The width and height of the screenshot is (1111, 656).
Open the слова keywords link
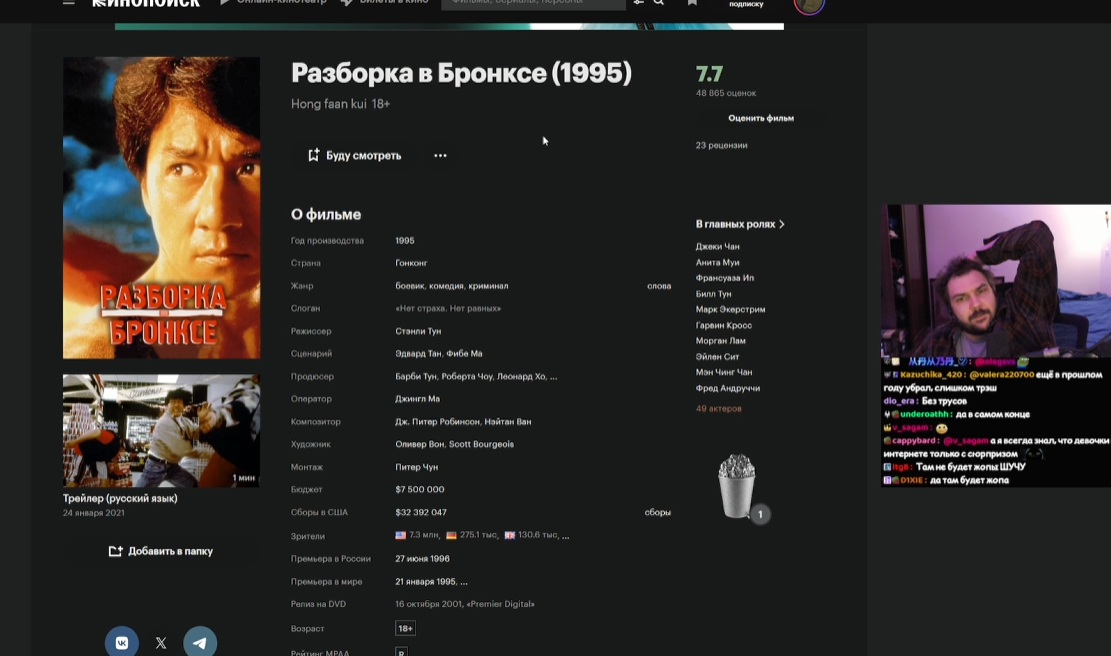(659, 285)
